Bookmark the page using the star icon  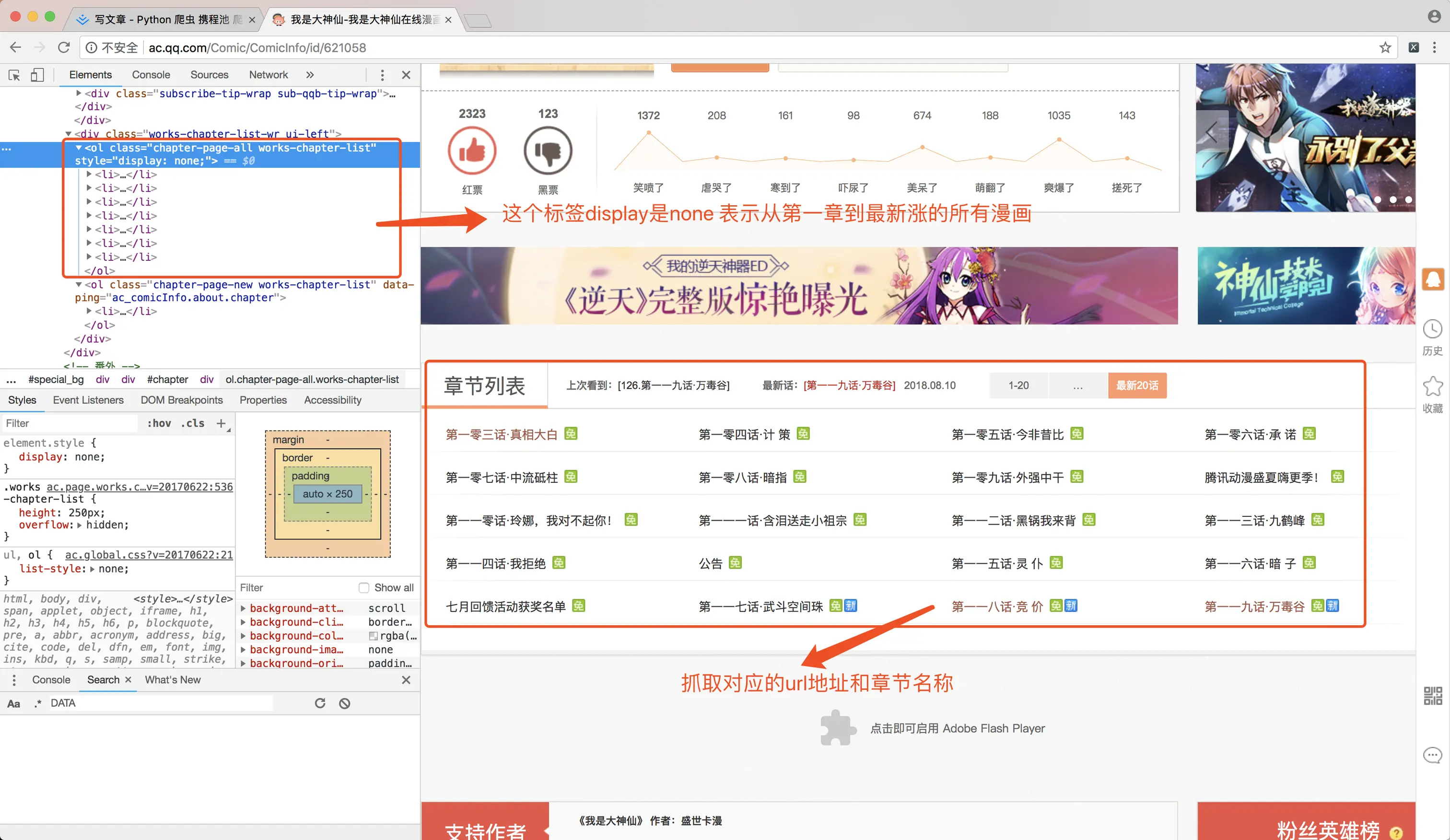pos(1385,47)
